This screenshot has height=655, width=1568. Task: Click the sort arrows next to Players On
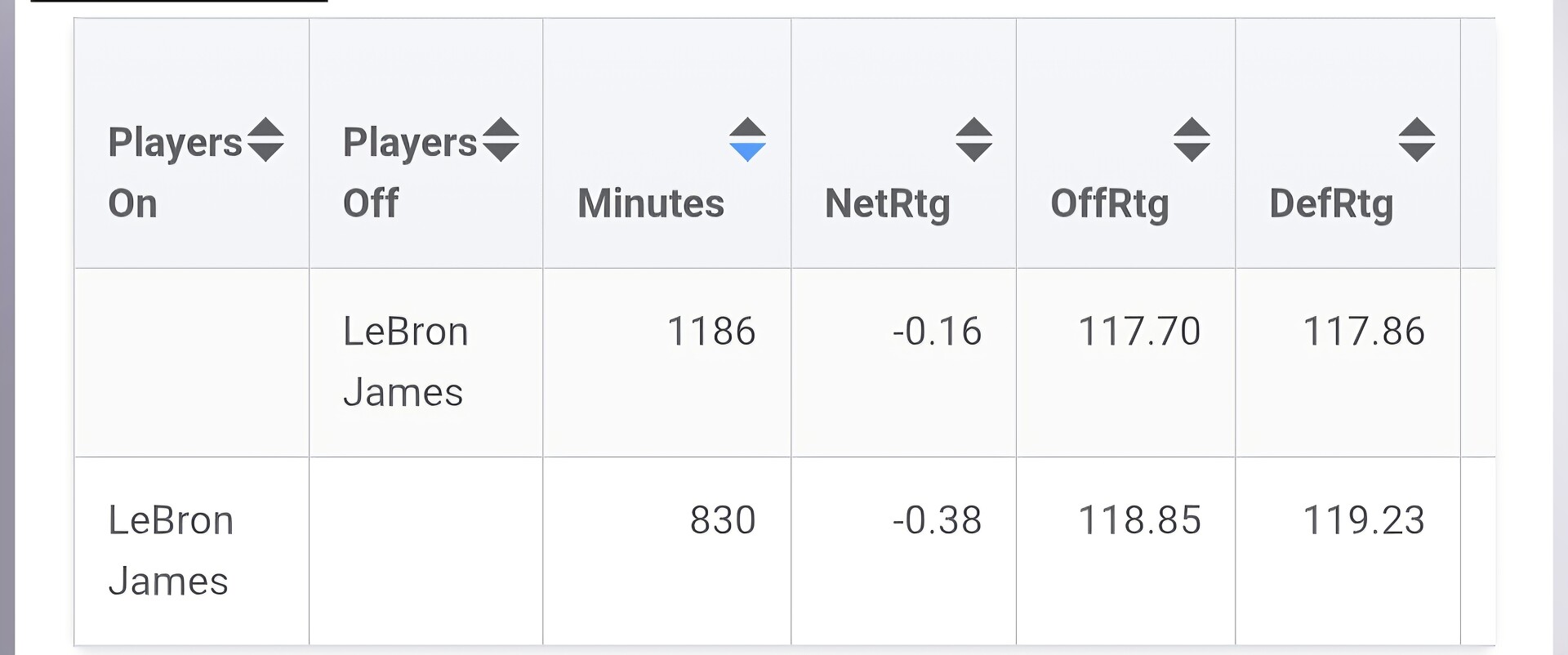point(265,140)
